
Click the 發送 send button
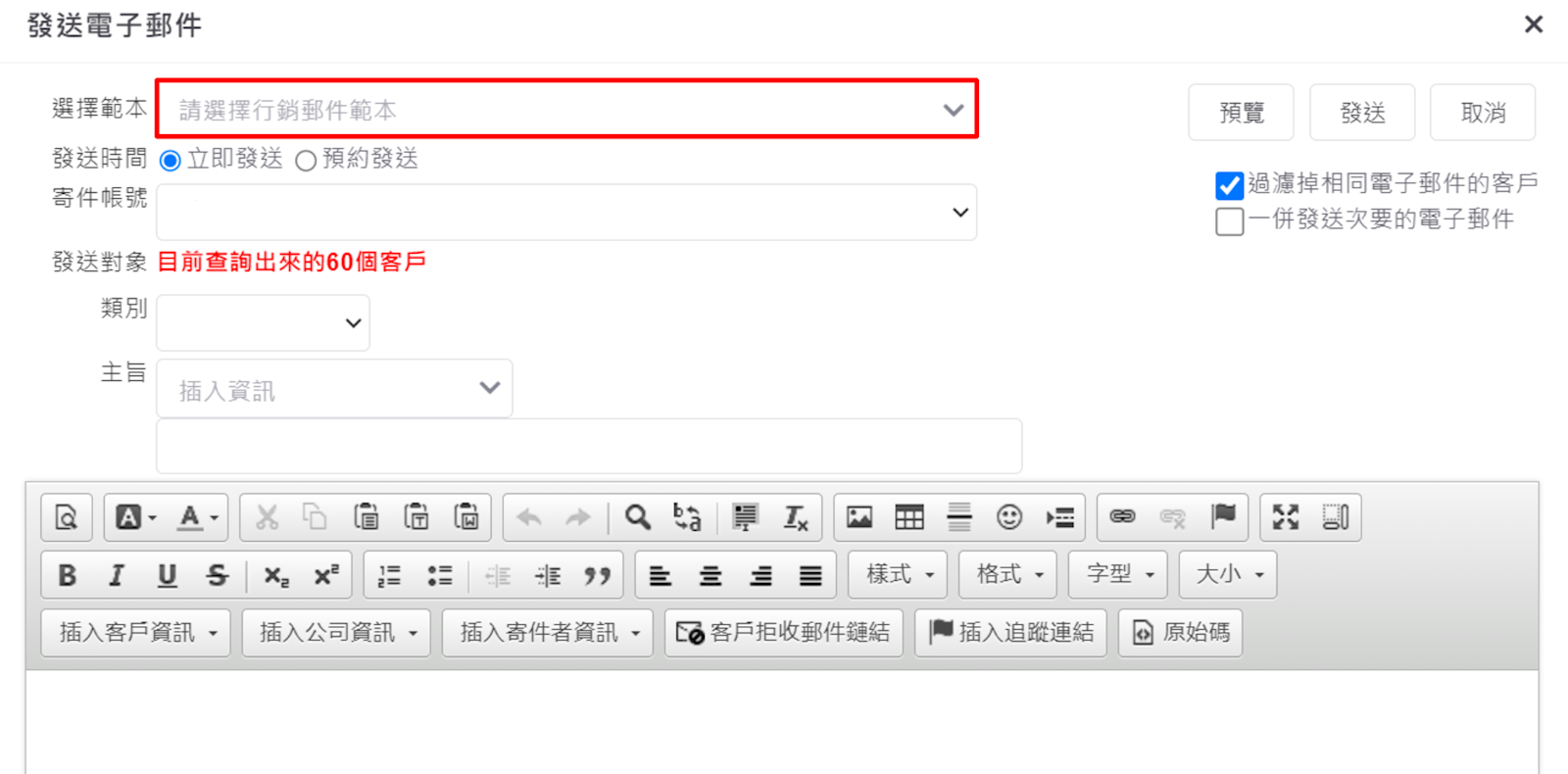(x=1362, y=113)
